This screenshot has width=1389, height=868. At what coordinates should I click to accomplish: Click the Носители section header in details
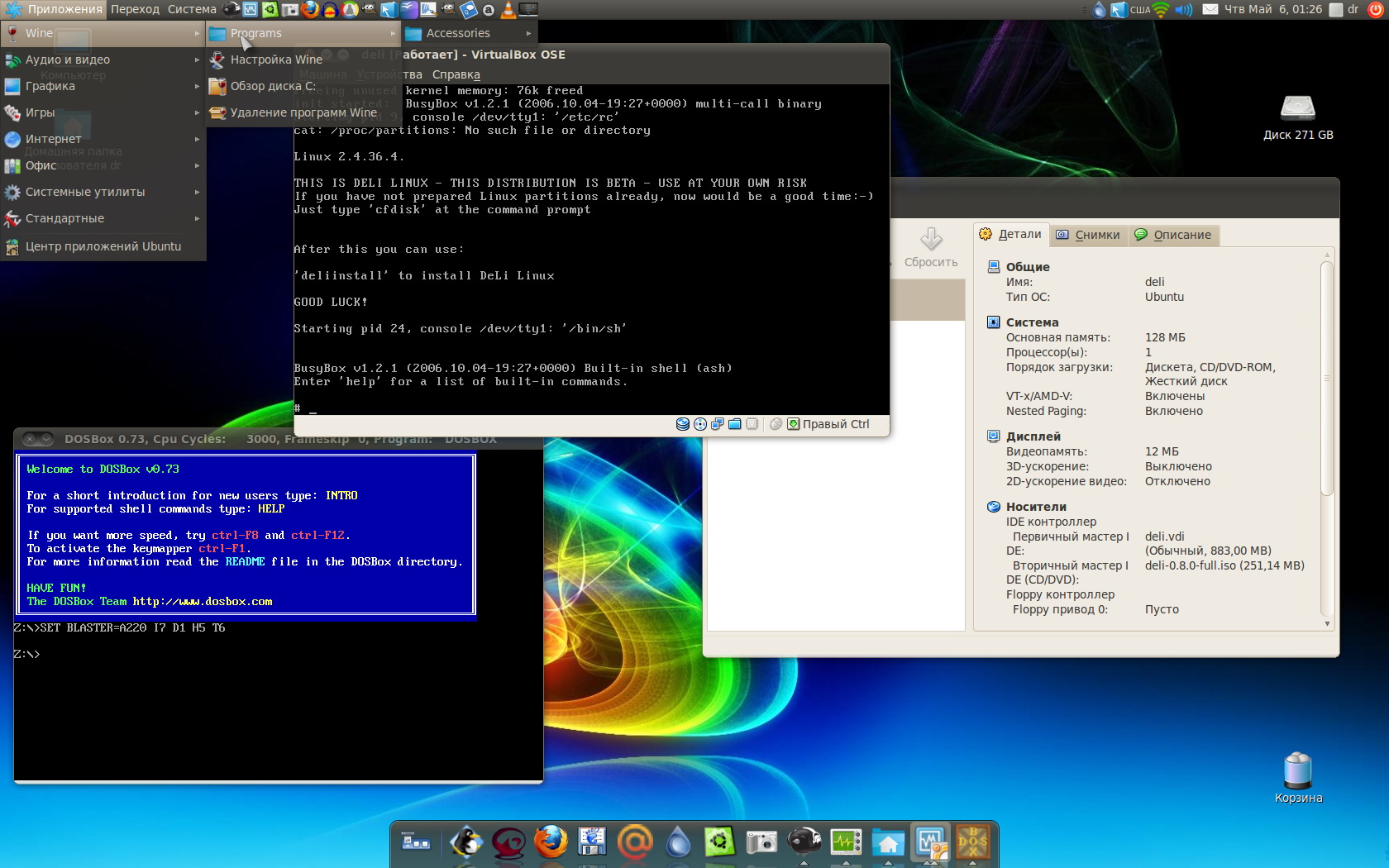point(1036,507)
